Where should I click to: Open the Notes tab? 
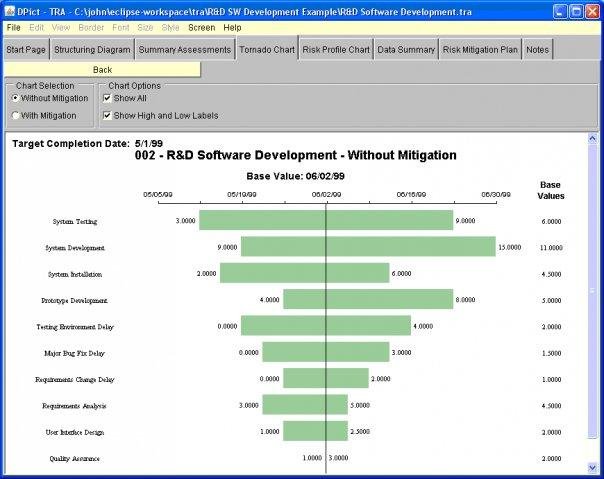[537, 50]
